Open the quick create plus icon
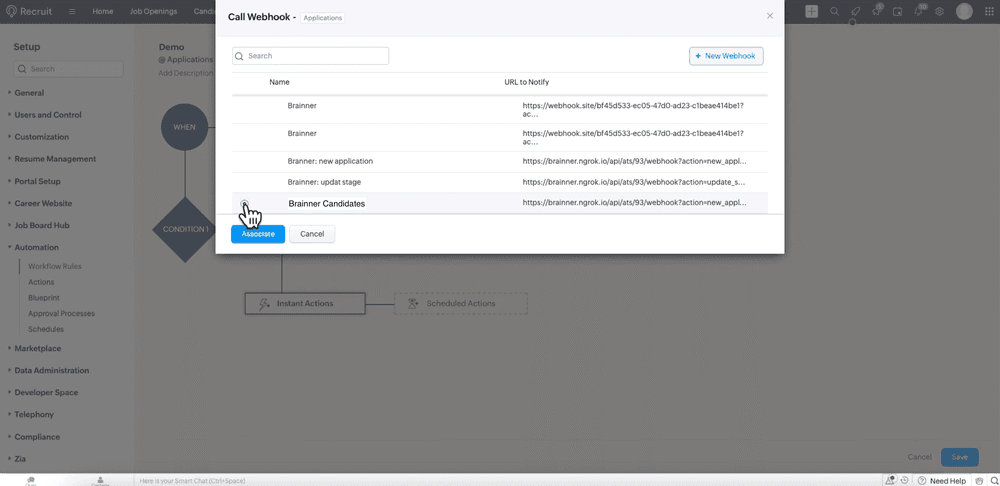This screenshot has height=486, width=1000. click(x=811, y=11)
